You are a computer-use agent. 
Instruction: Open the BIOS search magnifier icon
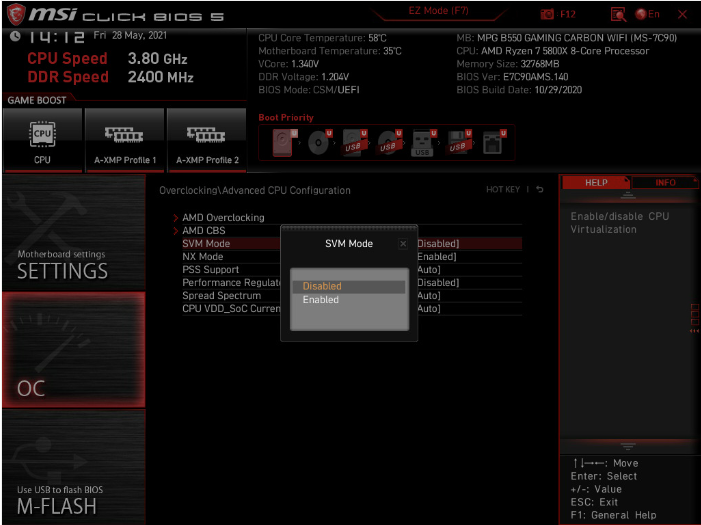pos(618,14)
